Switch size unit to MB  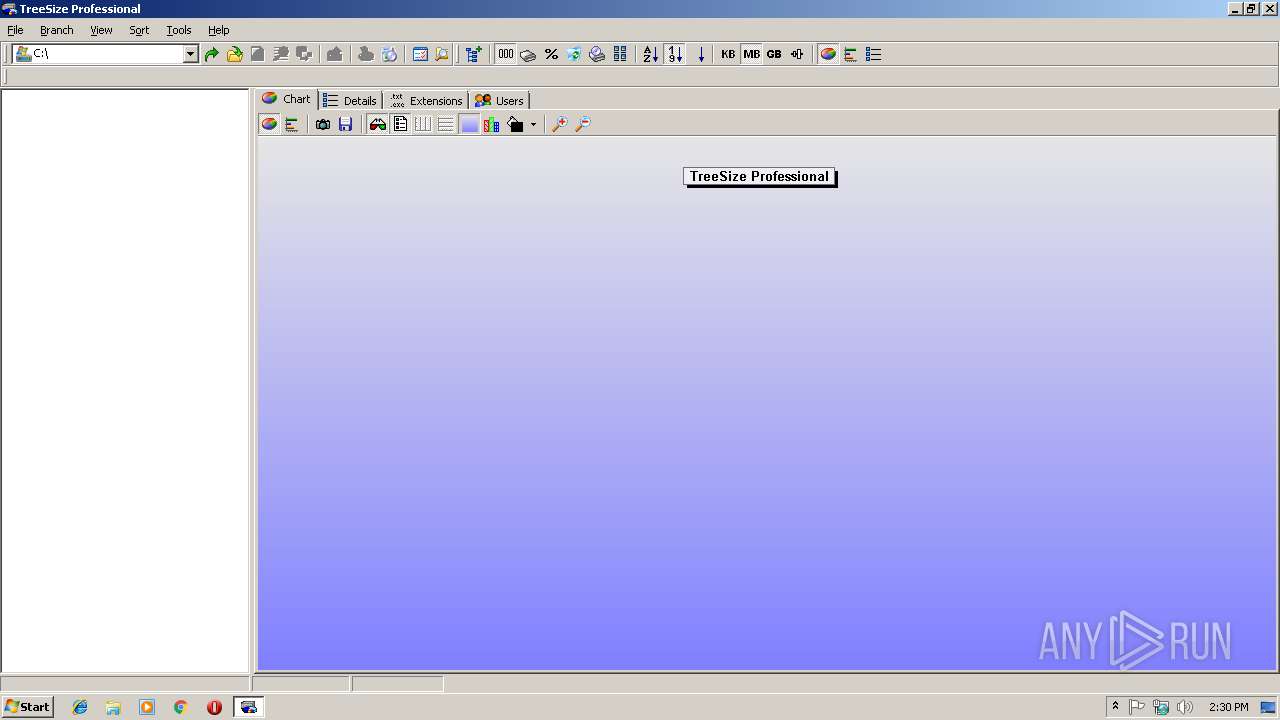click(751, 54)
